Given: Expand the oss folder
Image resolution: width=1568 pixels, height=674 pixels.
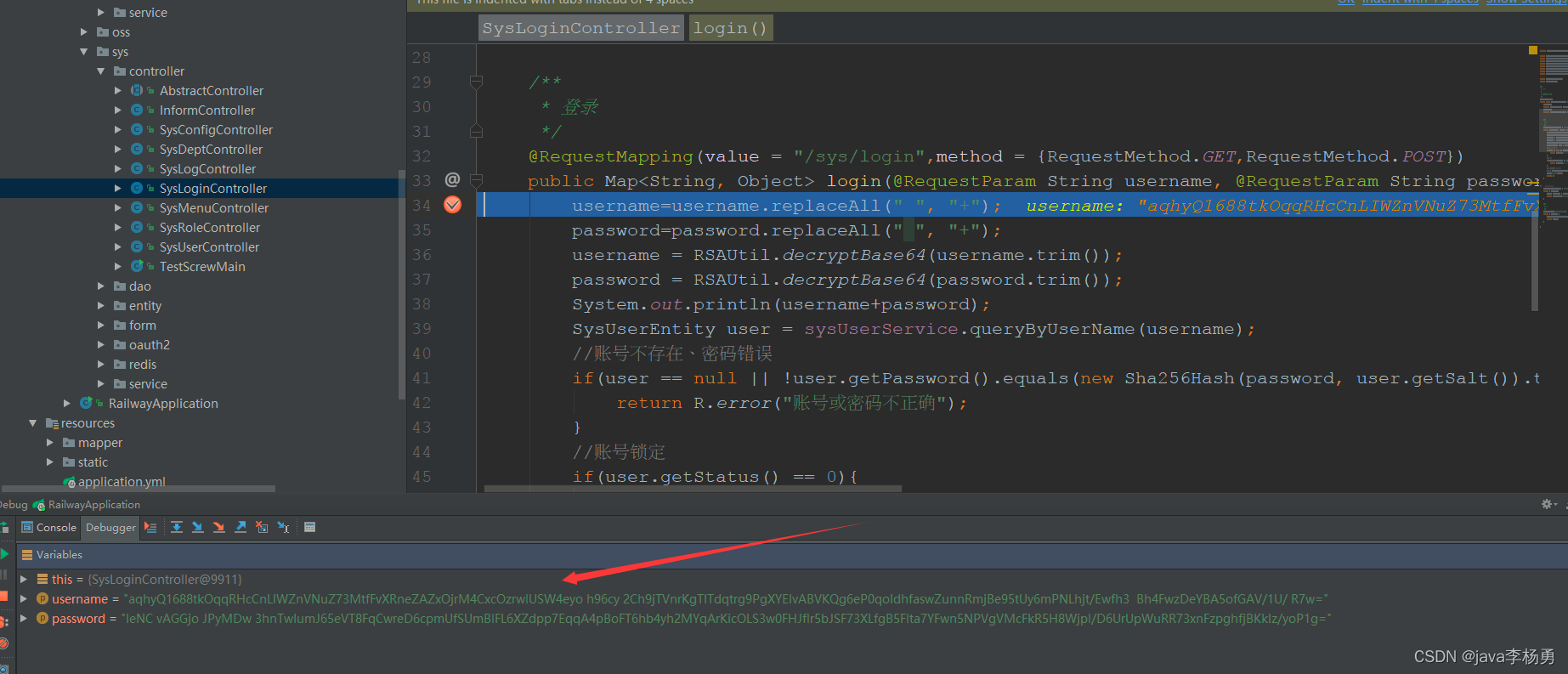Looking at the screenshot, I should [x=84, y=32].
